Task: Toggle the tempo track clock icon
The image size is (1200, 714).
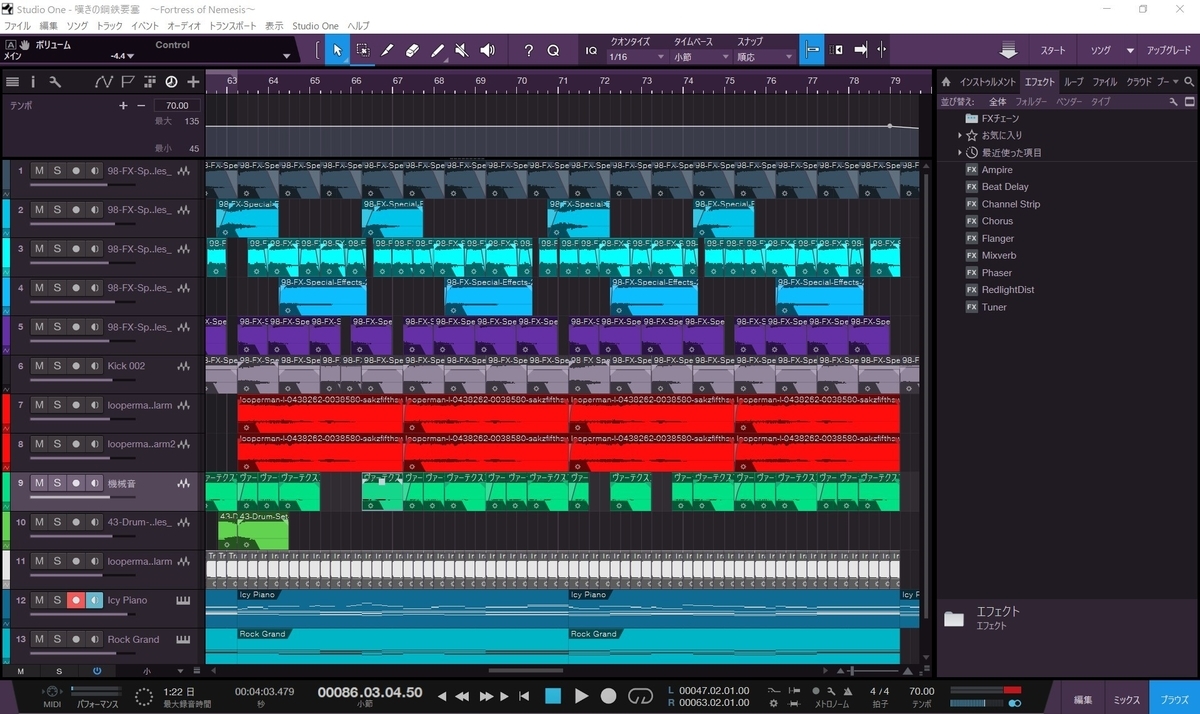Action: [171, 82]
